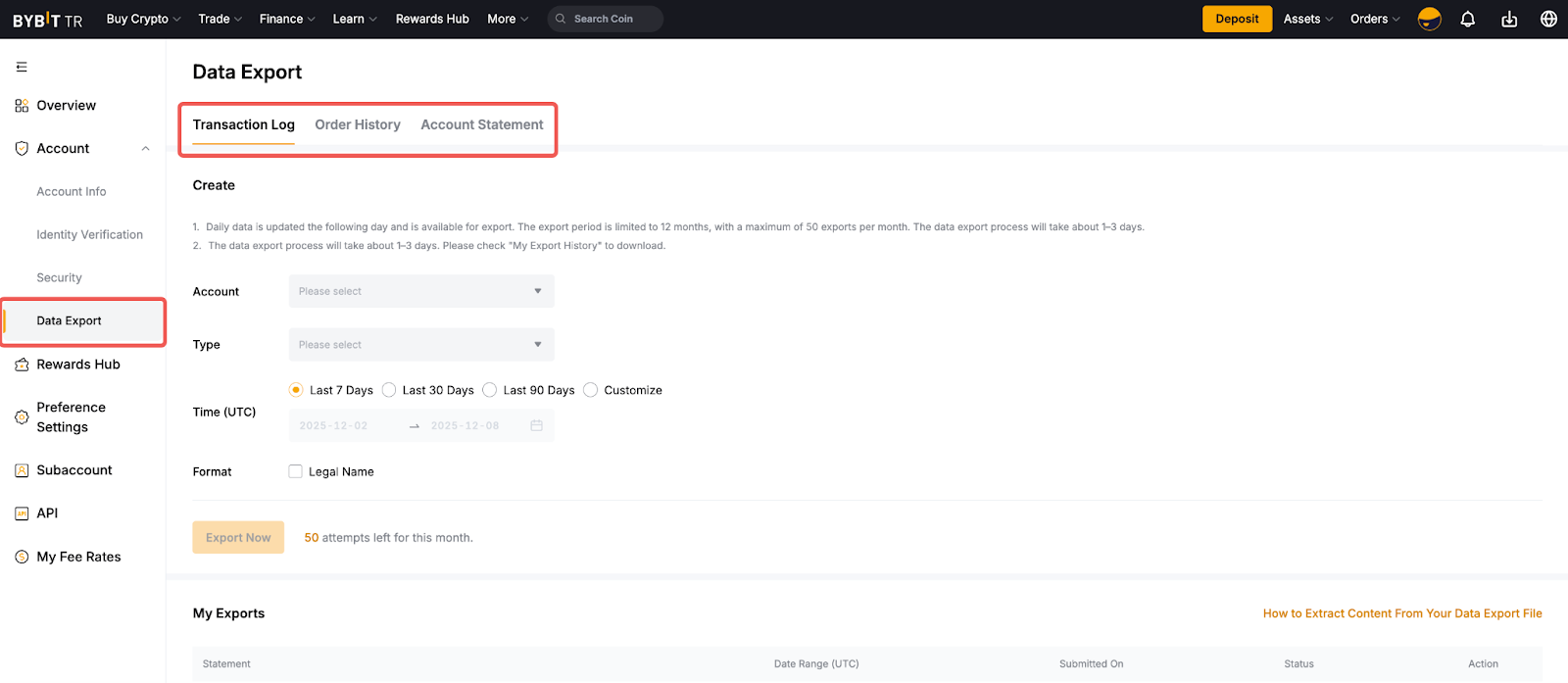Open the language globe icon
The width and height of the screenshot is (1568, 683).
click(1548, 19)
